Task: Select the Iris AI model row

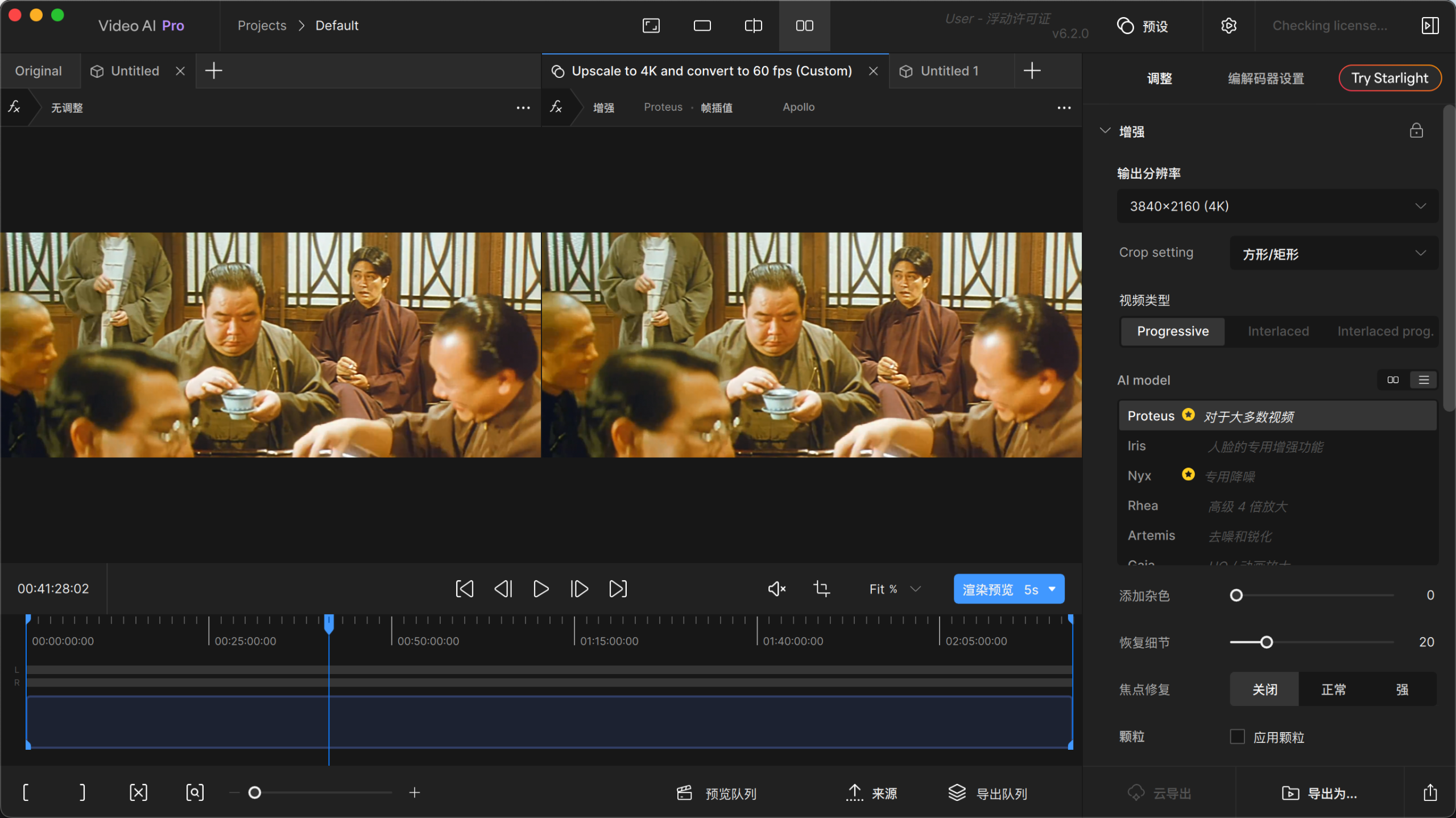Action: pos(1277,446)
